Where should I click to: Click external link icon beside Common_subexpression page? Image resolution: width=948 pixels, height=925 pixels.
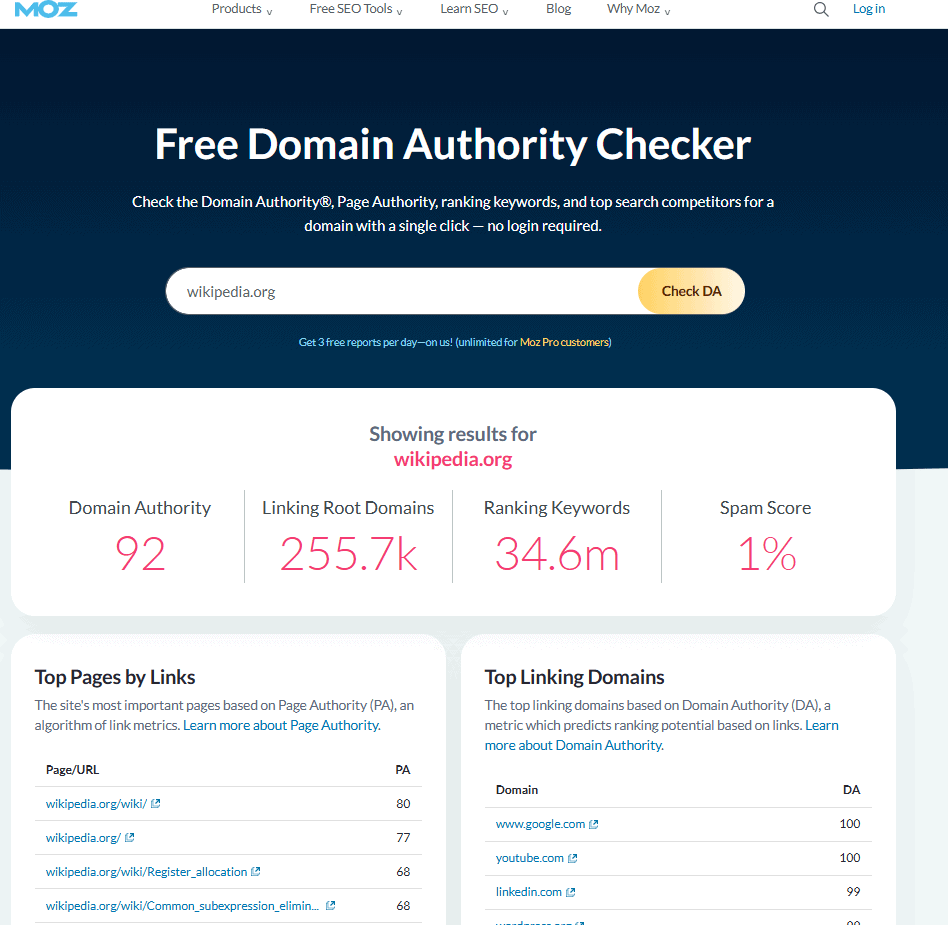(332, 905)
